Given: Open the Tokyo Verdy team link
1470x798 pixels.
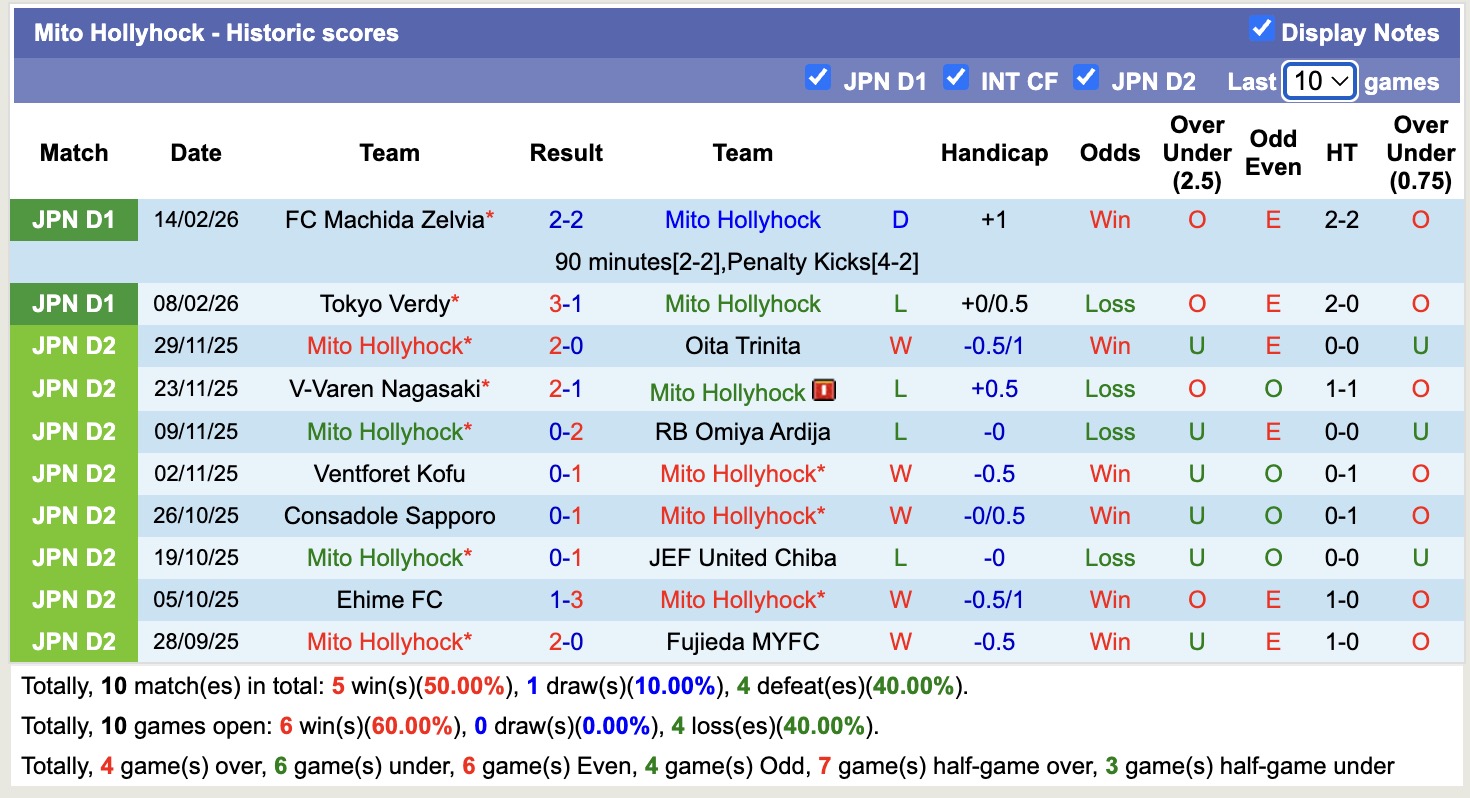Looking at the screenshot, I should click(x=381, y=303).
